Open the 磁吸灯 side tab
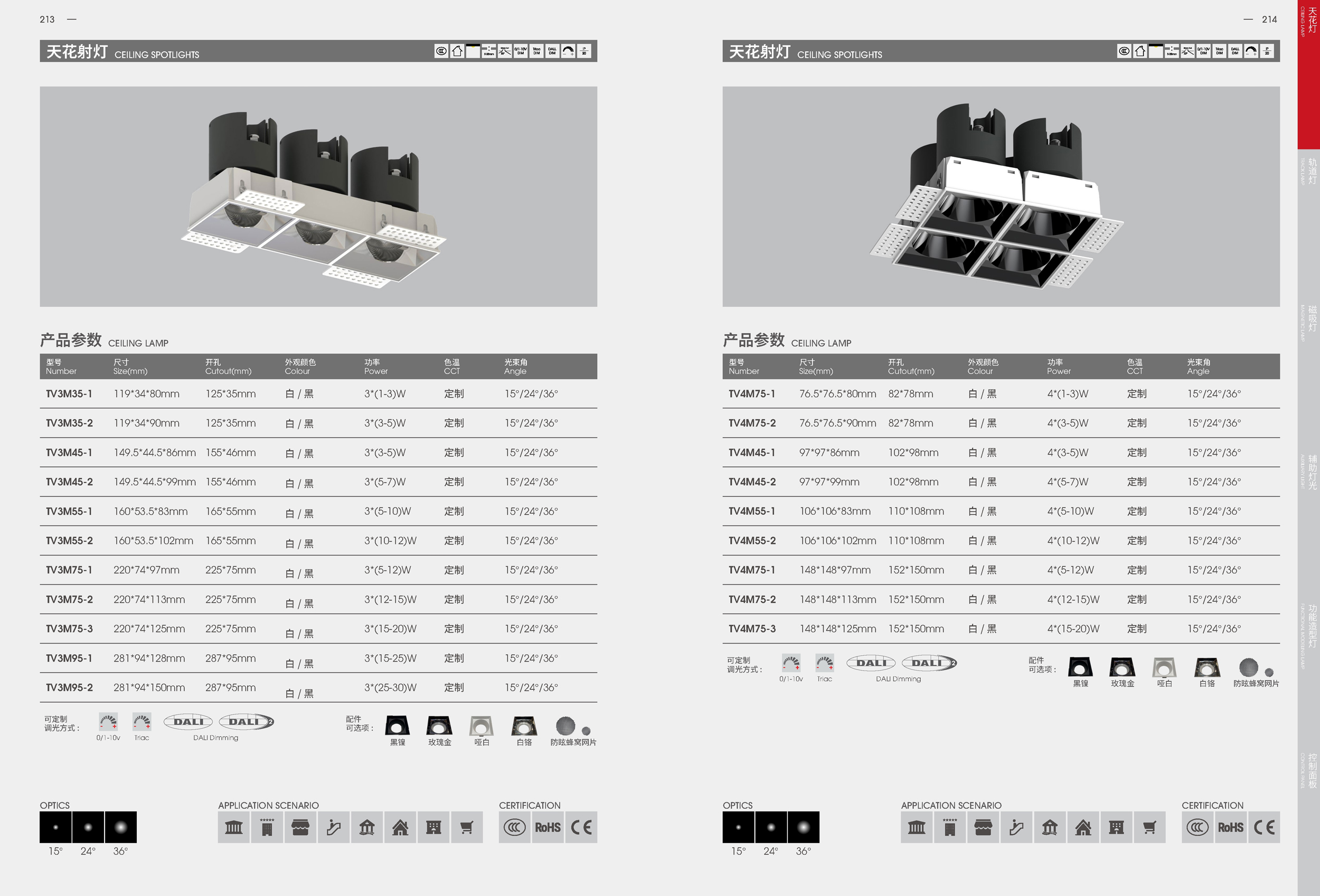This screenshot has width=1320, height=896. (x=1312, y=318)
